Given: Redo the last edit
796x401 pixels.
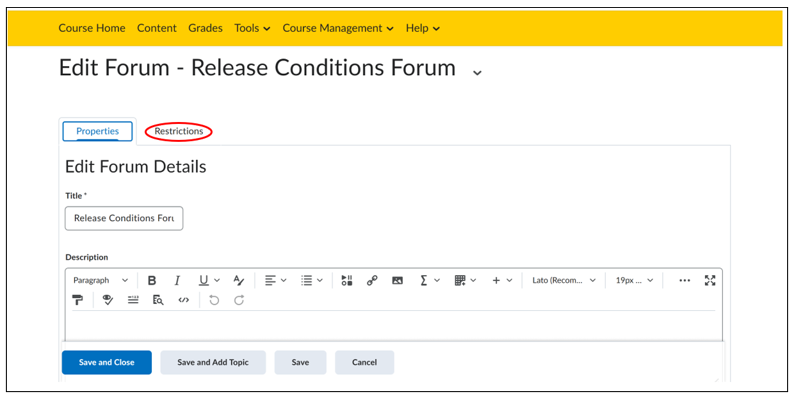Looking at the screenshot, I should [x=239, y=300].
